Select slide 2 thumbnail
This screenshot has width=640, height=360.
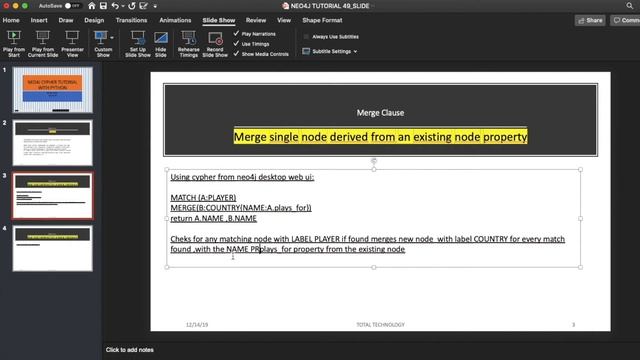pyautogui.click(x=52, y=142)
